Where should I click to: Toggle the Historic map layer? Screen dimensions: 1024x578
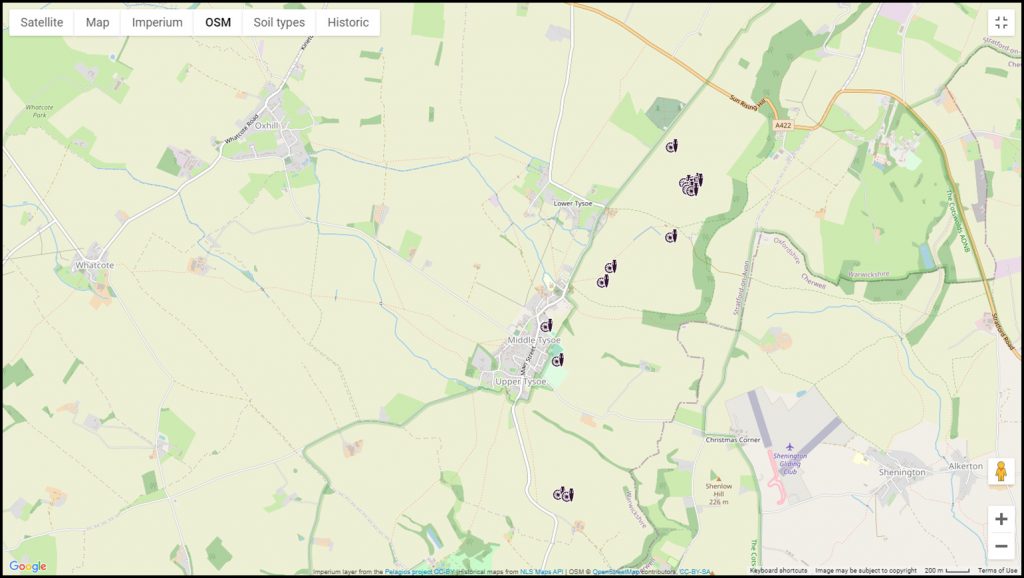[x=347, y=20]
